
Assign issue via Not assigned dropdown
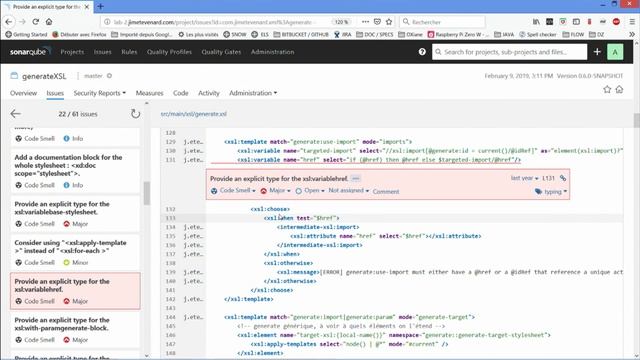349,191
